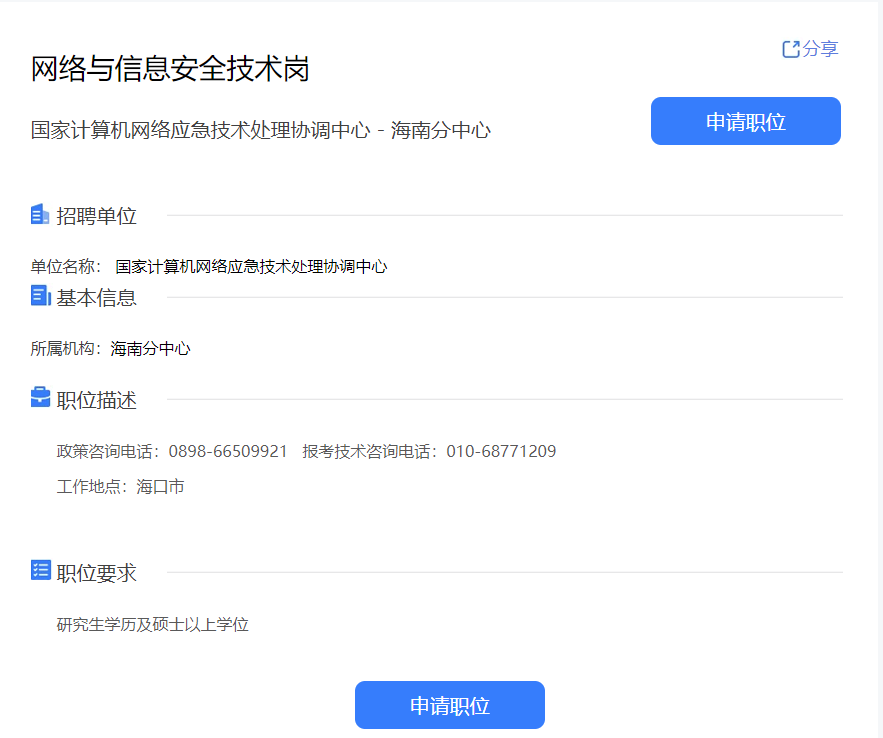Click the building icon beside 招聘单位
The image size is (883, 738).
[40, 214]
